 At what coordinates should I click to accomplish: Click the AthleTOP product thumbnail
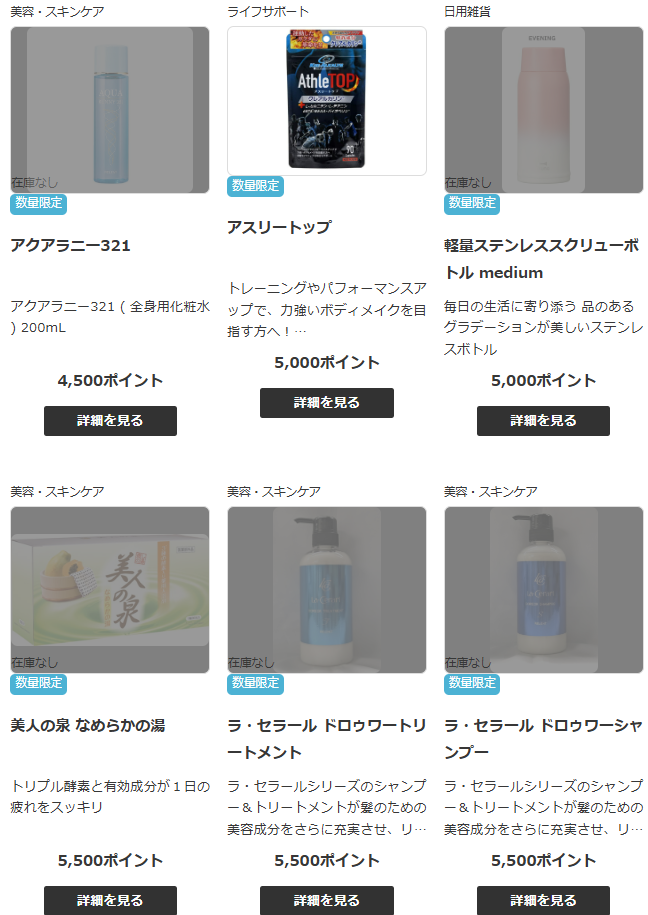[x=327, y=101]
